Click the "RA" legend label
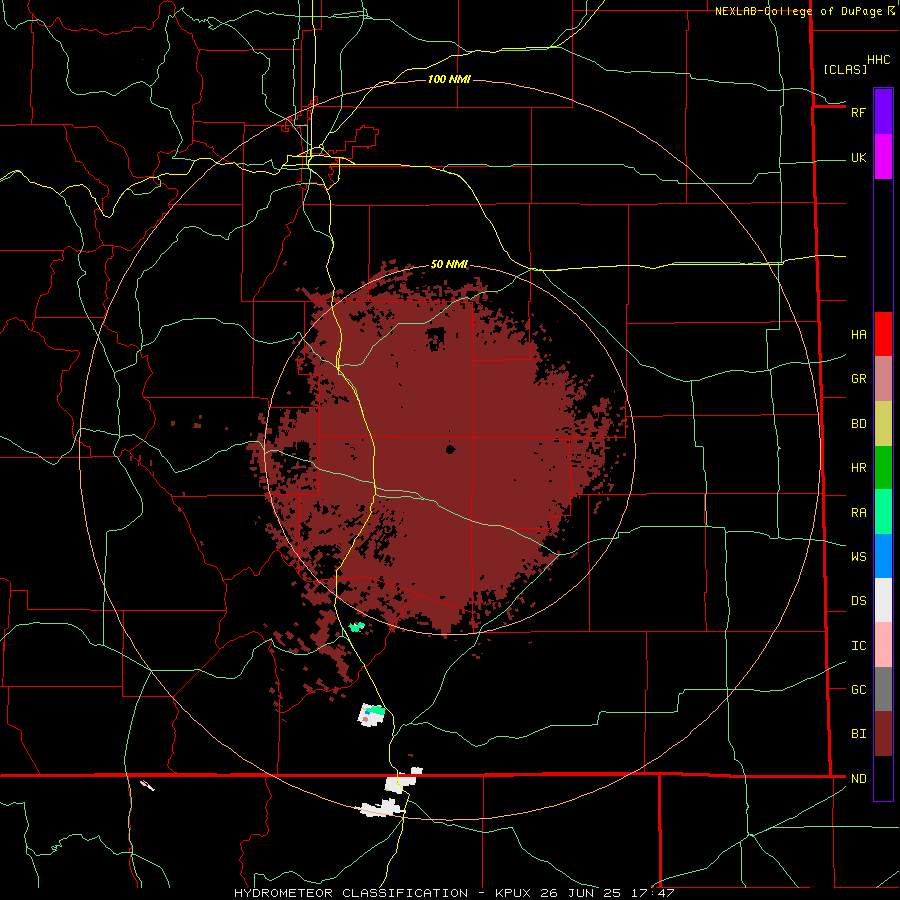 point(858,512)
